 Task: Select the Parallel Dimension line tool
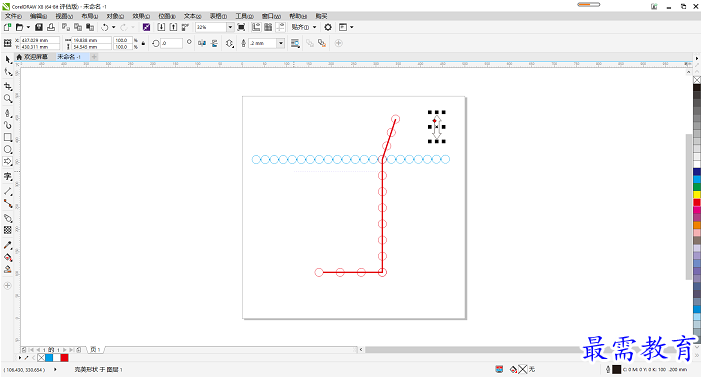tap(8, 191)
